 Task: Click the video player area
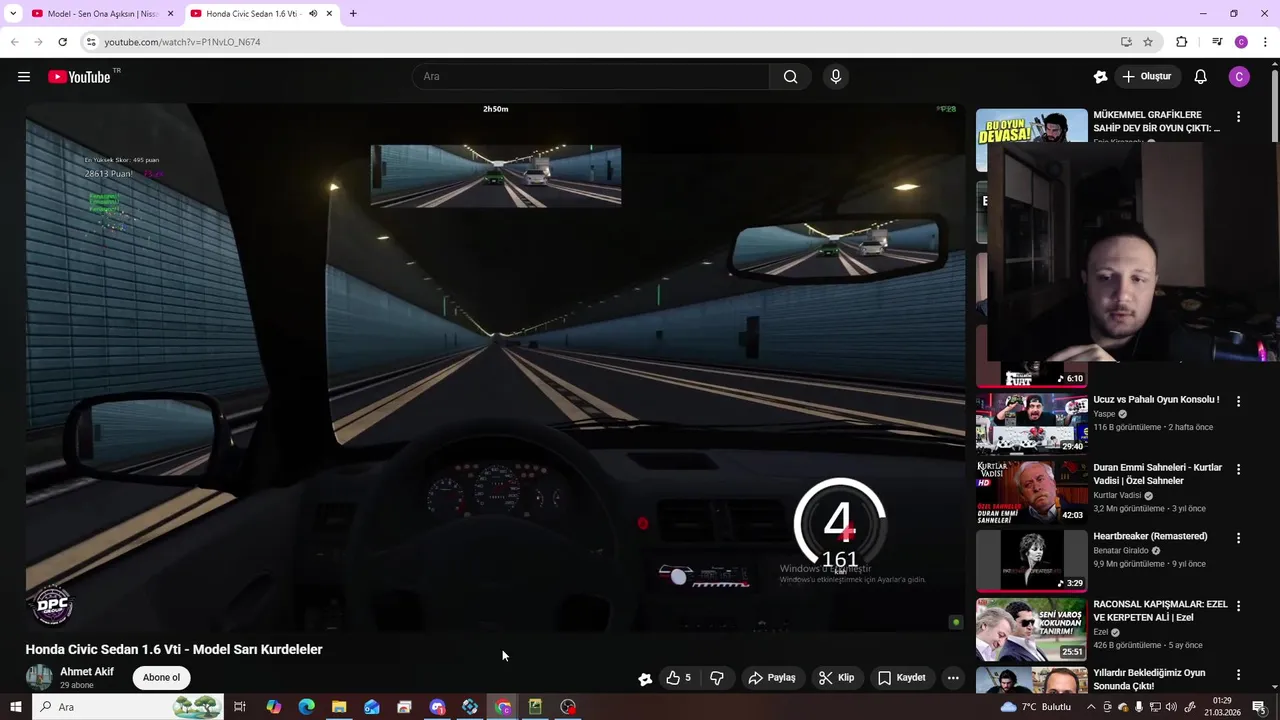coord(495,367)
